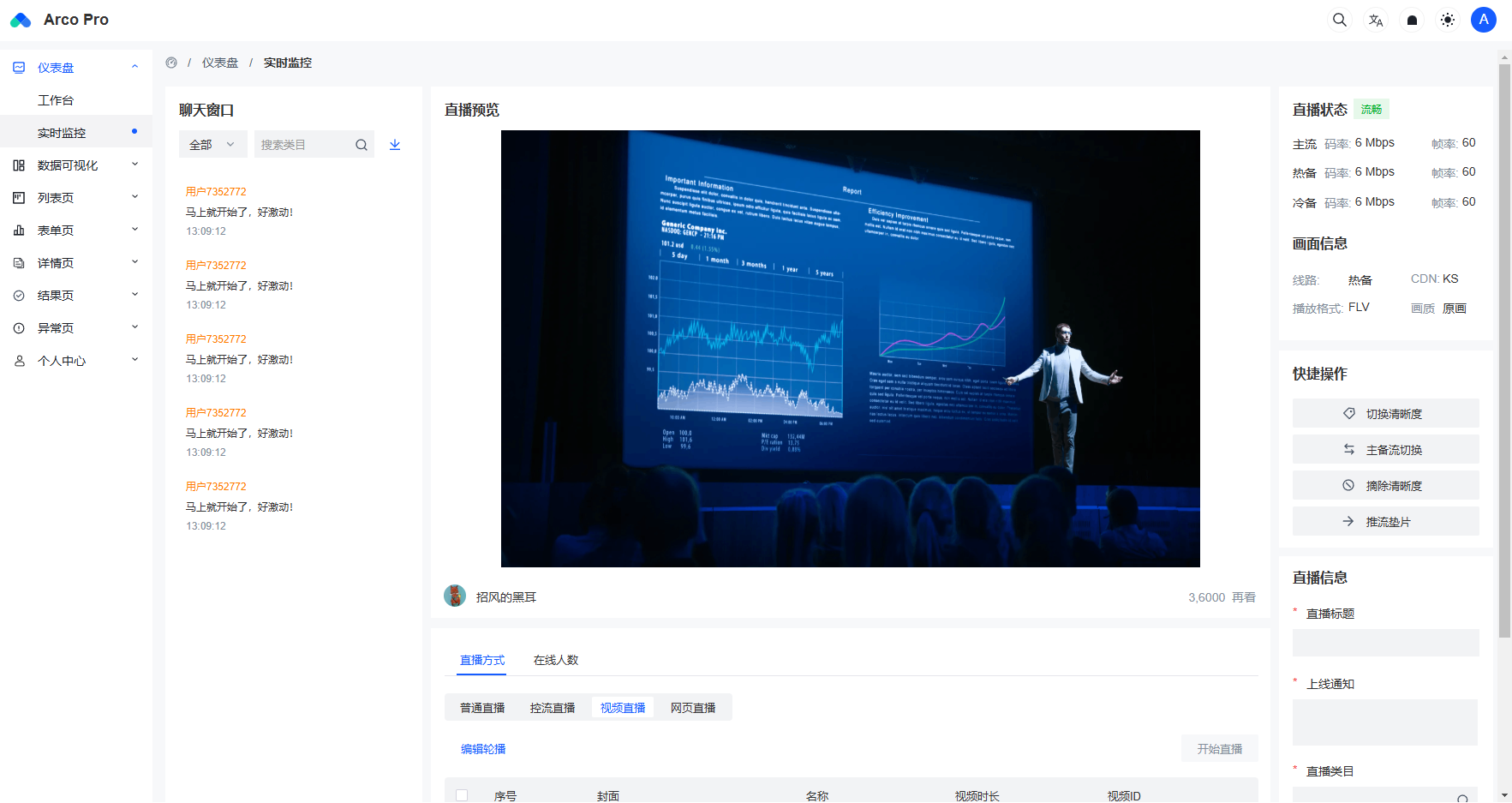Click the page vertical scrollbar
Viewport: 1512px width, 803px height.
click(x=1504, y=351)
